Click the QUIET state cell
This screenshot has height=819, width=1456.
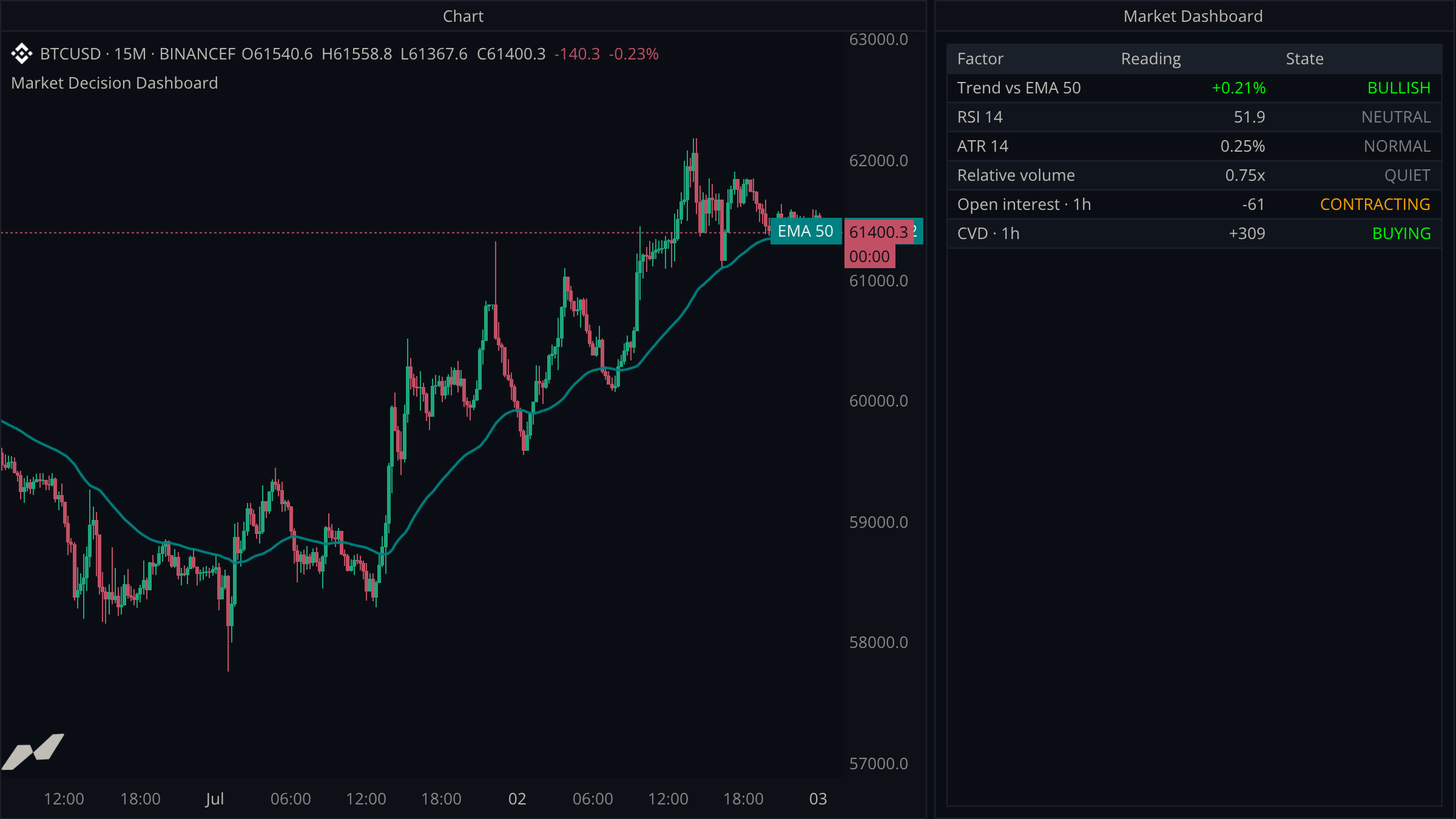pyautogui.click(x=1407, y=175)
